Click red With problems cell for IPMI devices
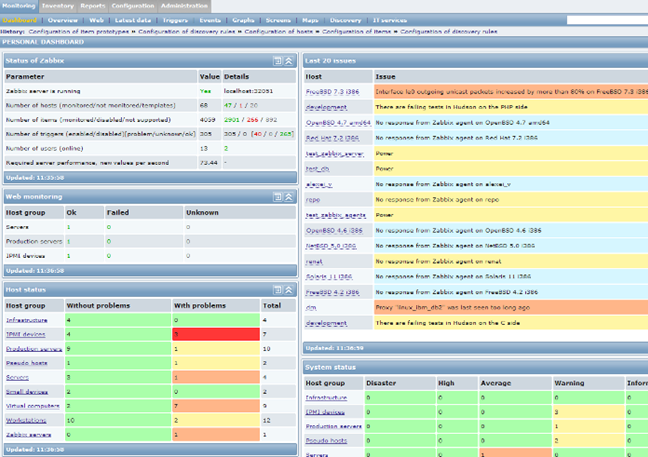The width and height of the screenshot is (648, 457). click(216, 334)
